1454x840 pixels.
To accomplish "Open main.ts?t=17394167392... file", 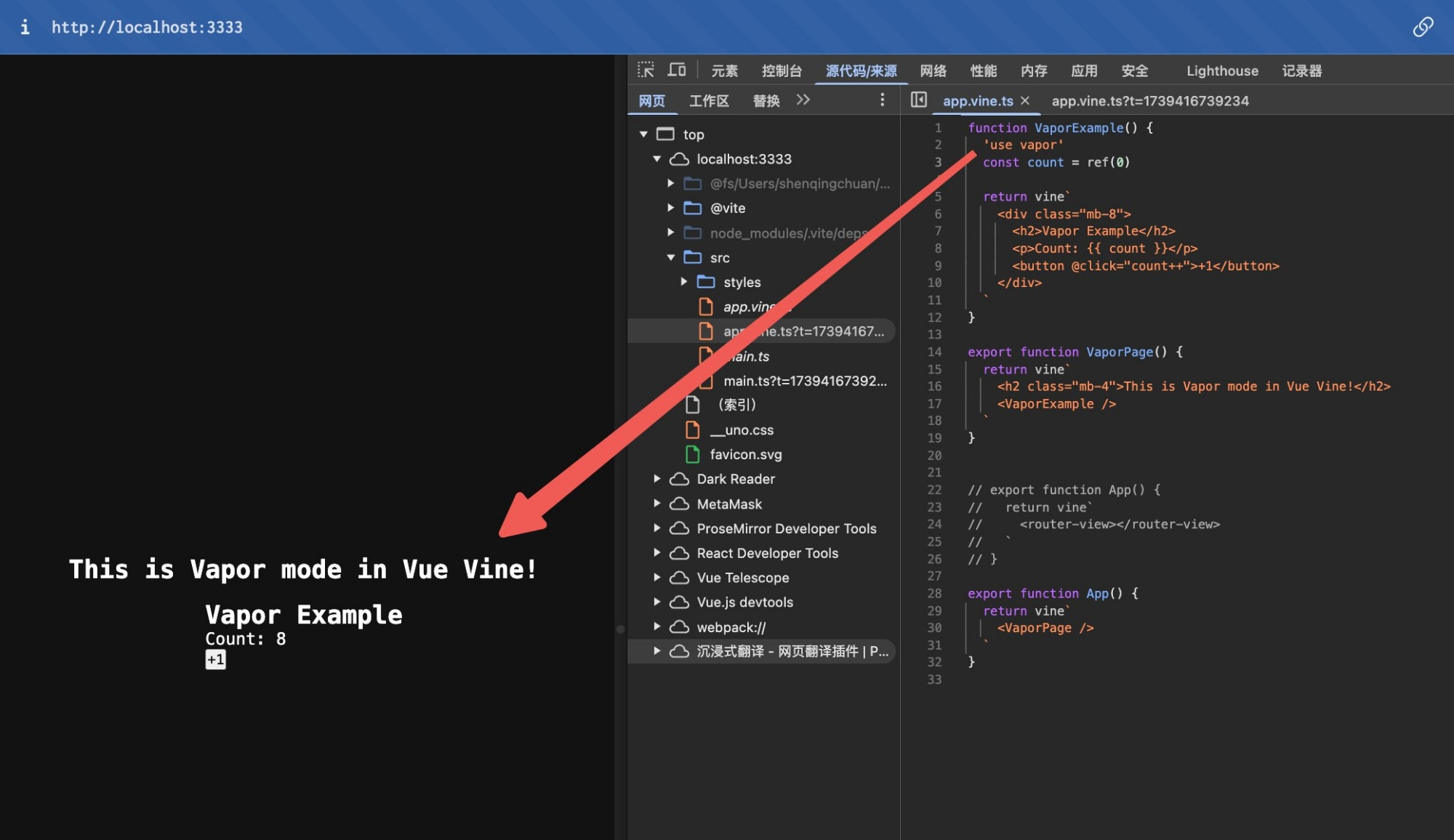I will 805,381.
